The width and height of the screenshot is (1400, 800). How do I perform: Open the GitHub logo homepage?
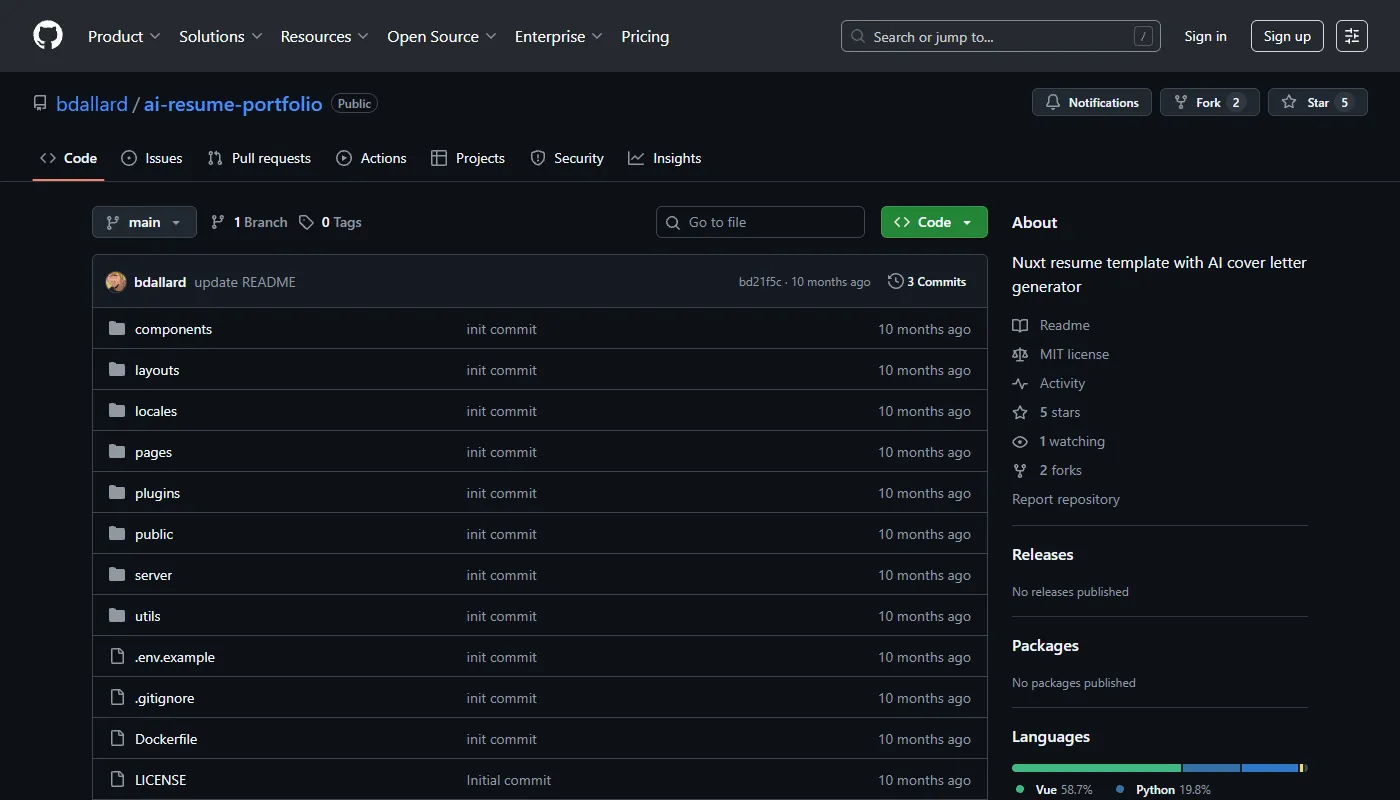(x=48, y=36)
